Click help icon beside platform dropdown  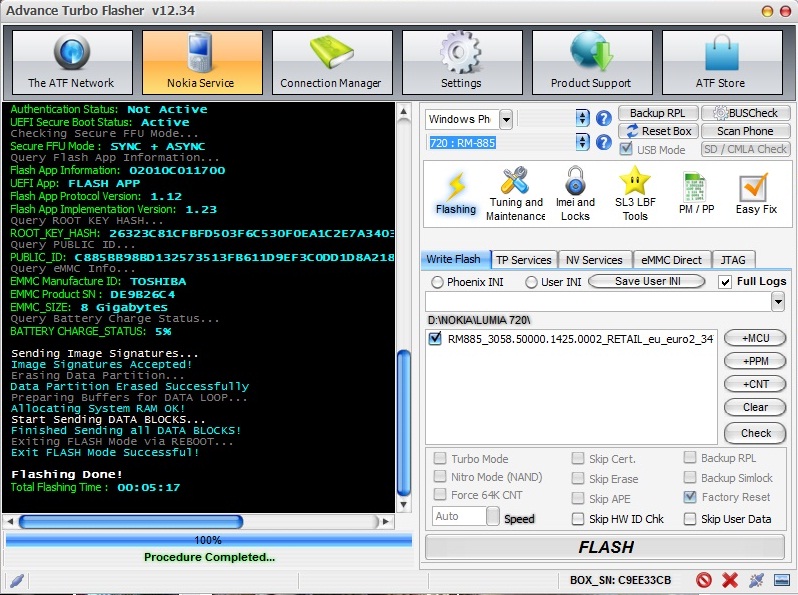[604, 119]
